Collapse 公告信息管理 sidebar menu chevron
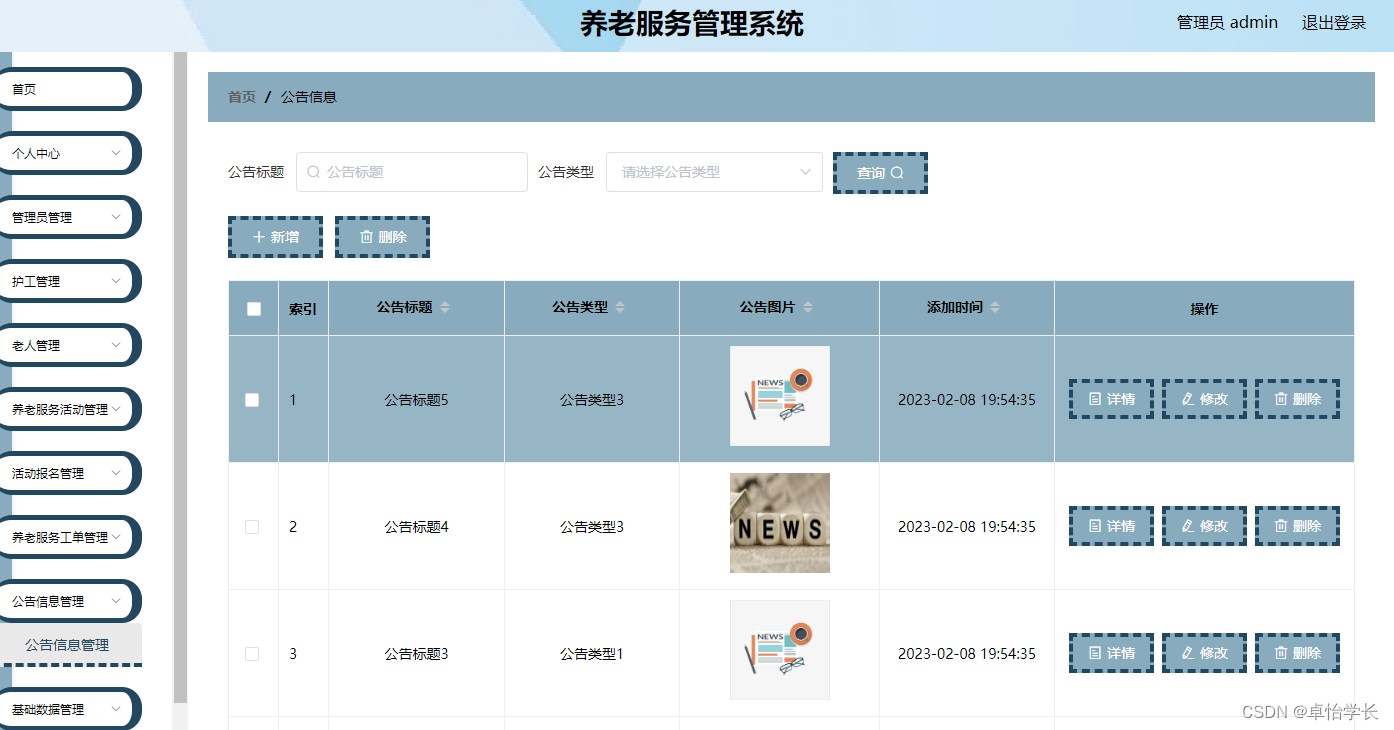The width and height of the screenshot is (1394, 730). point(116,601)
